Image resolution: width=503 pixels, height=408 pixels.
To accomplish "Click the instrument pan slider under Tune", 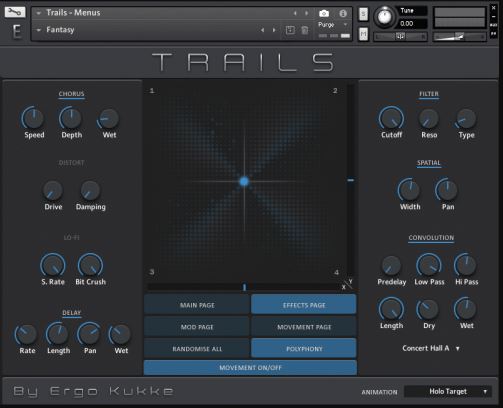I will click(400, 37).
